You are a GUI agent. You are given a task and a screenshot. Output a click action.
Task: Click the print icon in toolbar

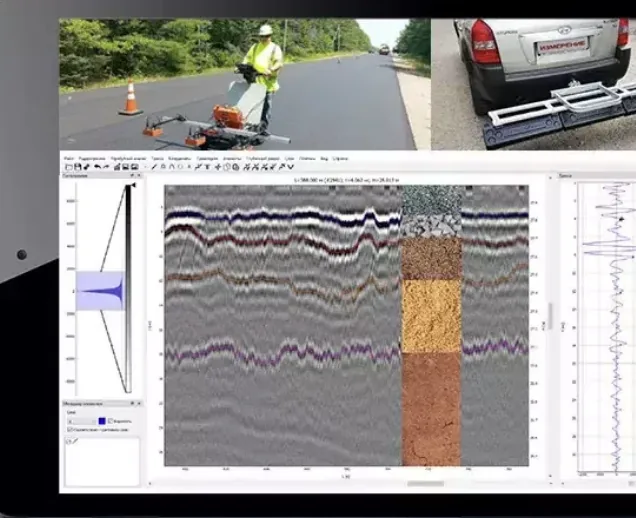[x=117, y=167]
